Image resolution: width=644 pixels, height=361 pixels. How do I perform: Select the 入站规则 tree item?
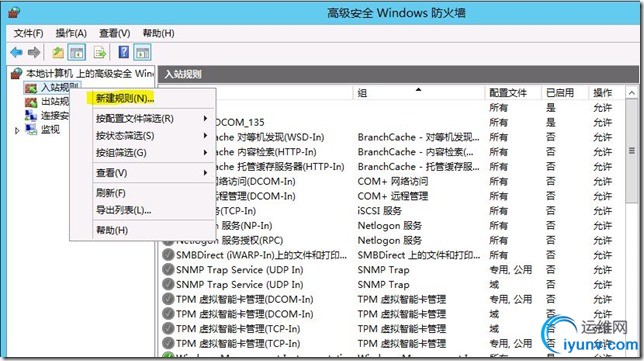pyautogui.click(x=53, y=87)
